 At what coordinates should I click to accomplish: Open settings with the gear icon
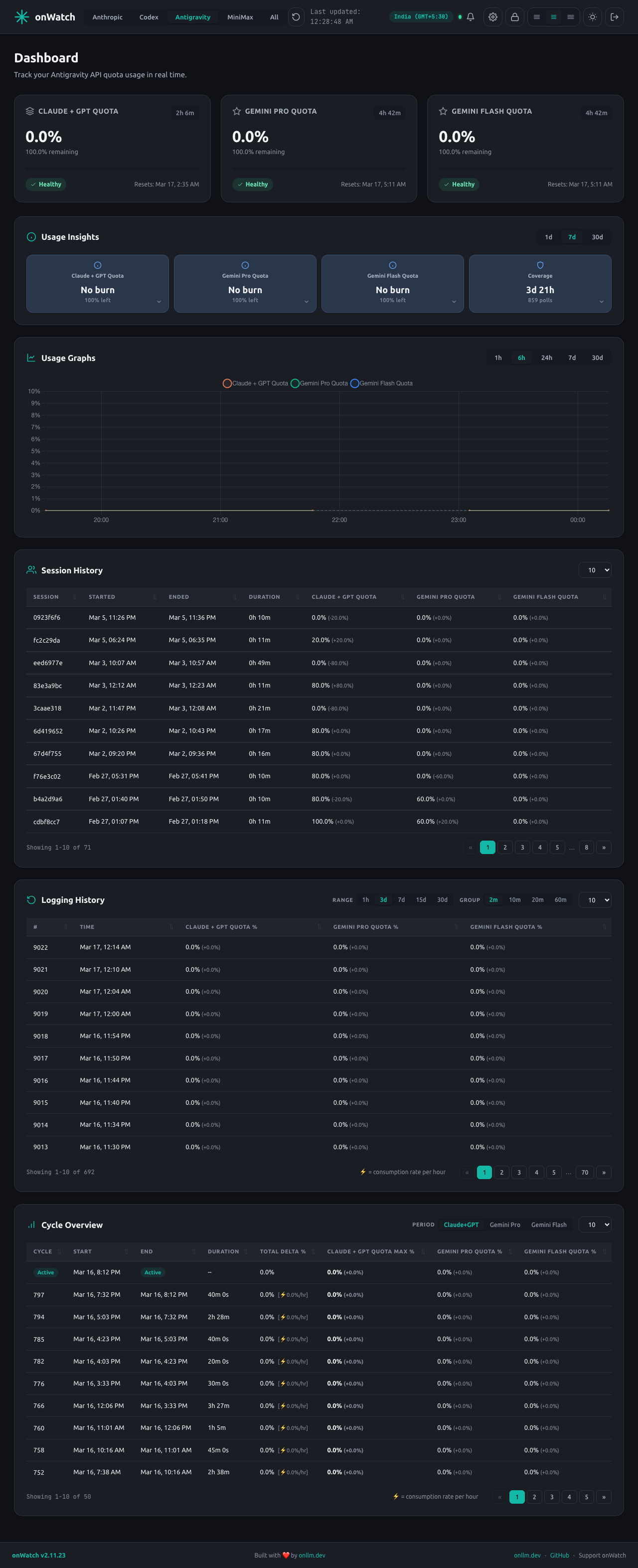493,17
